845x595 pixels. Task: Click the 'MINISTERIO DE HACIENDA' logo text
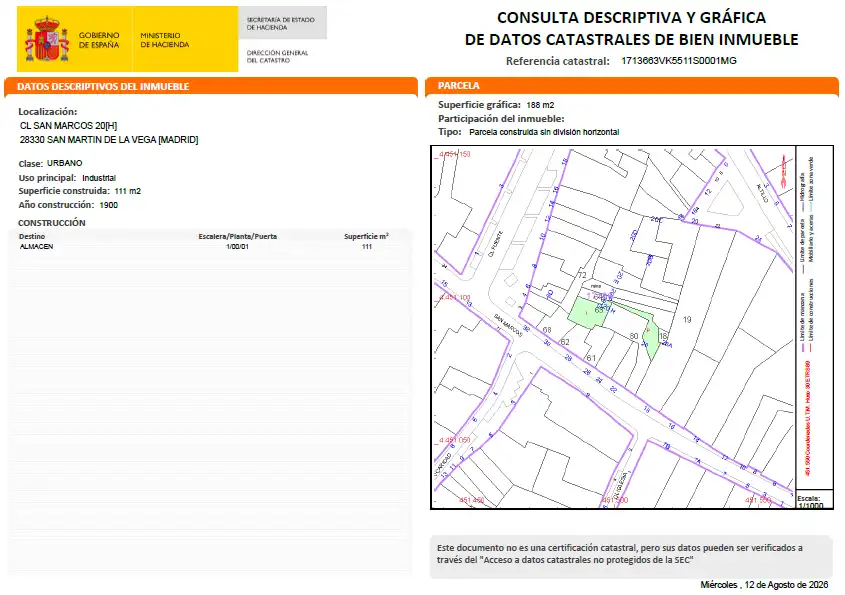165,40
